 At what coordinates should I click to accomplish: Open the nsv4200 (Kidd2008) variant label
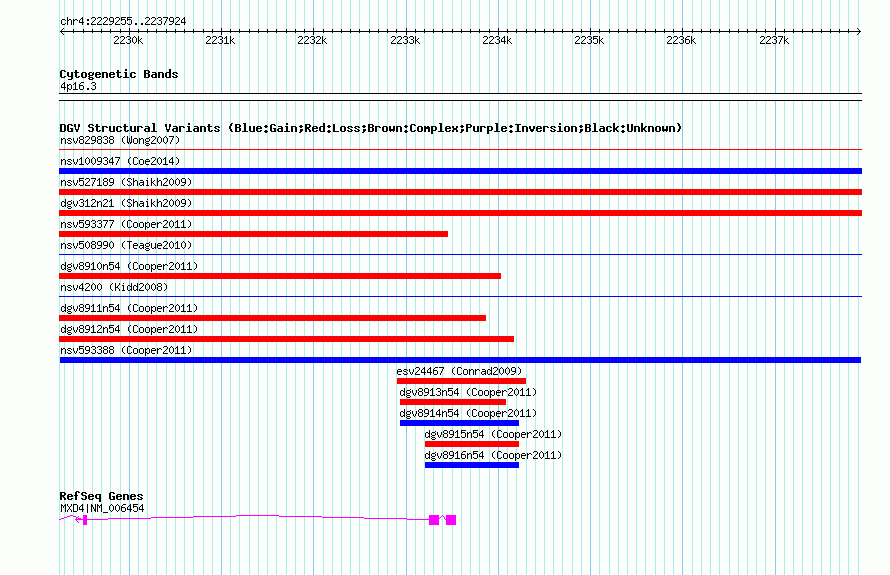click(x=114, y=287)
